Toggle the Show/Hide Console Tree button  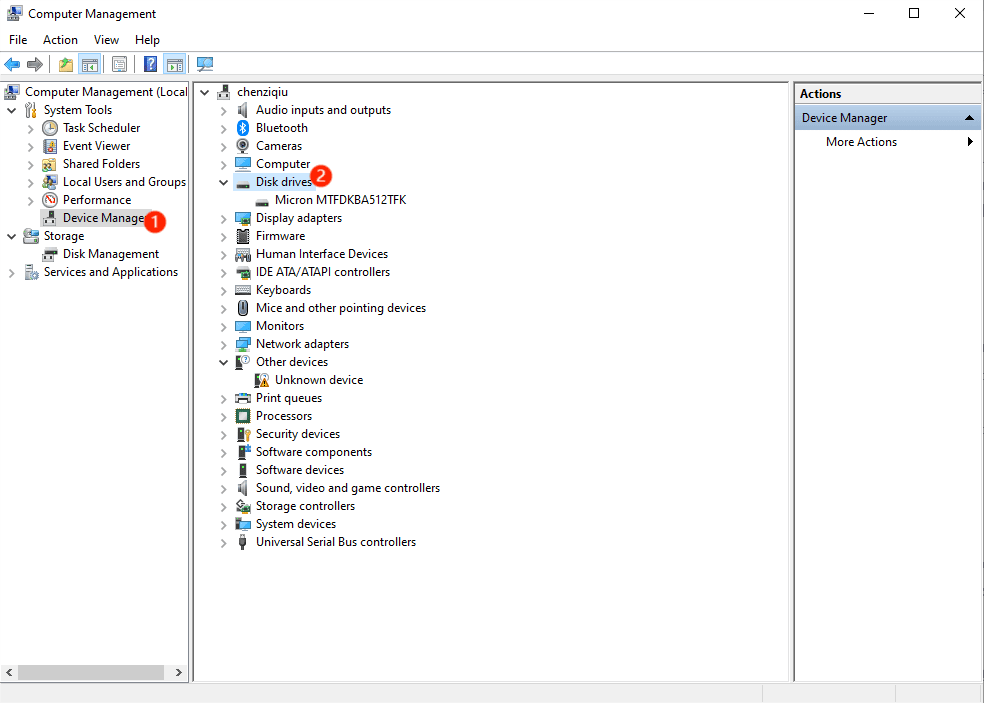[x=90, y=65]
